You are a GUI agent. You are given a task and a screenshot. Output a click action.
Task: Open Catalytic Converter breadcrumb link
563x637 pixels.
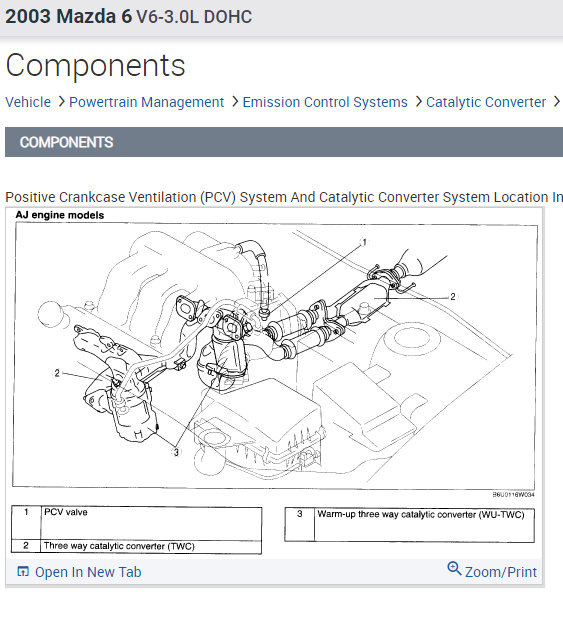[x=486, y=102]
